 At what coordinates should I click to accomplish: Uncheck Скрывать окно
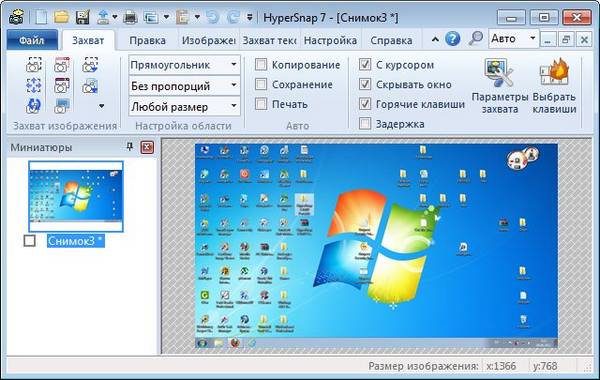point(365,84)
